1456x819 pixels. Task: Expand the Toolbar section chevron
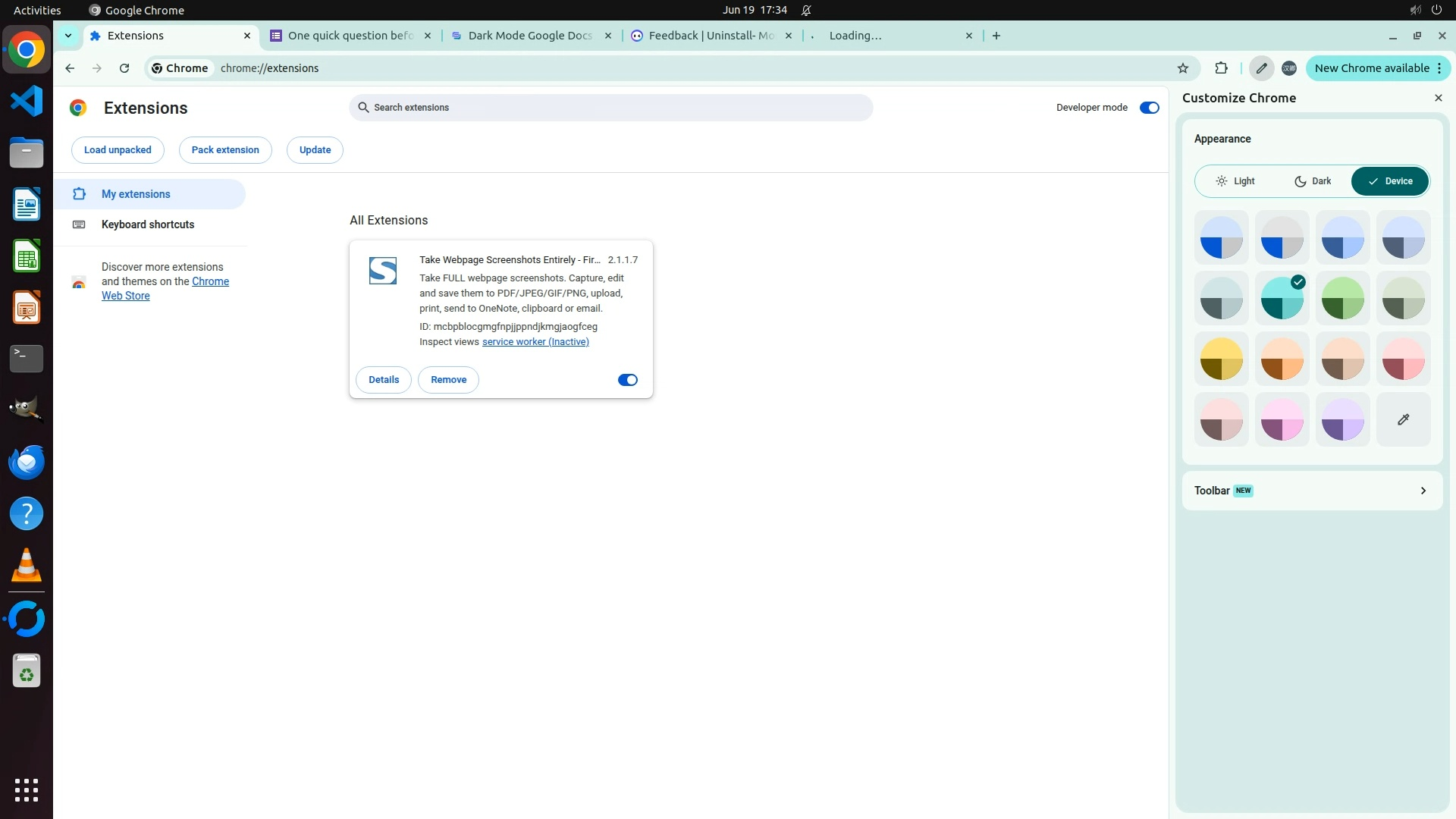pos(1423,491)
